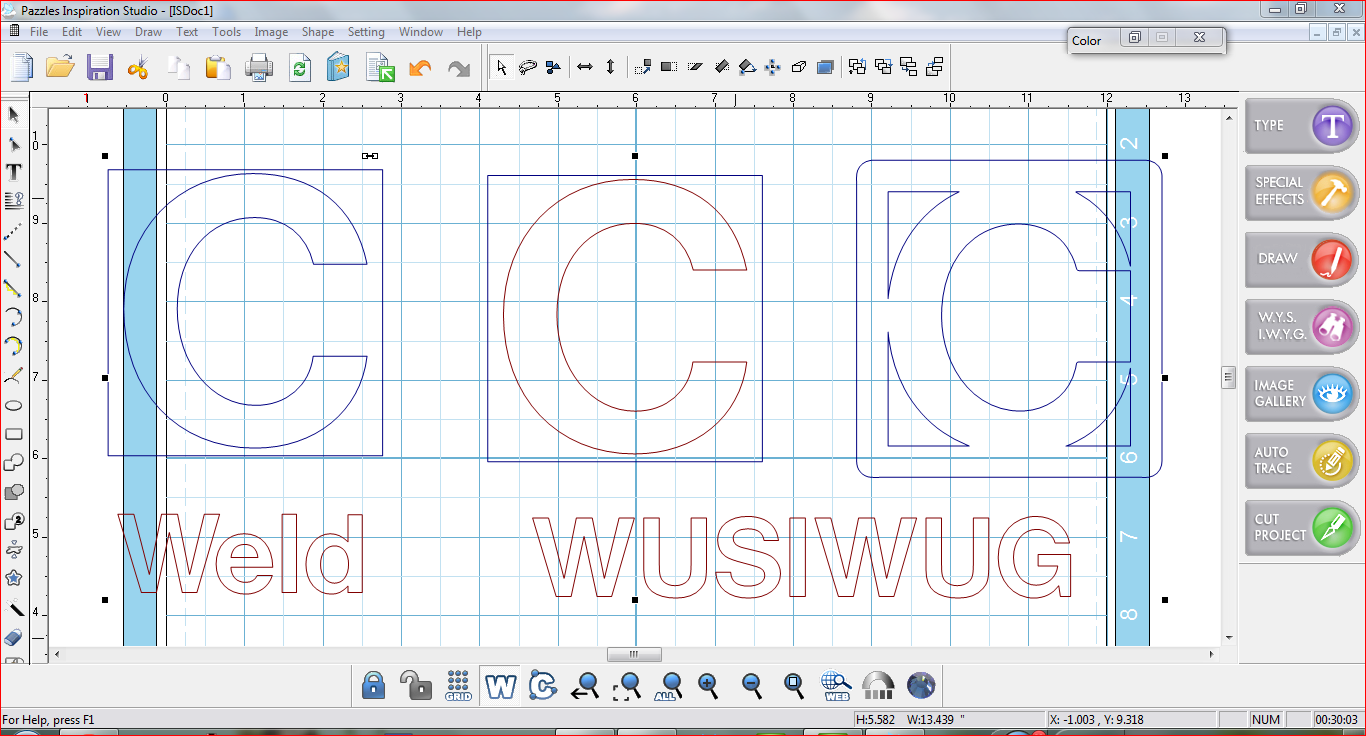This screenshot has width=1366, height=736.
Task: Click the SPECIAL EFFECTS button
Action: (x=1302, y=191)
